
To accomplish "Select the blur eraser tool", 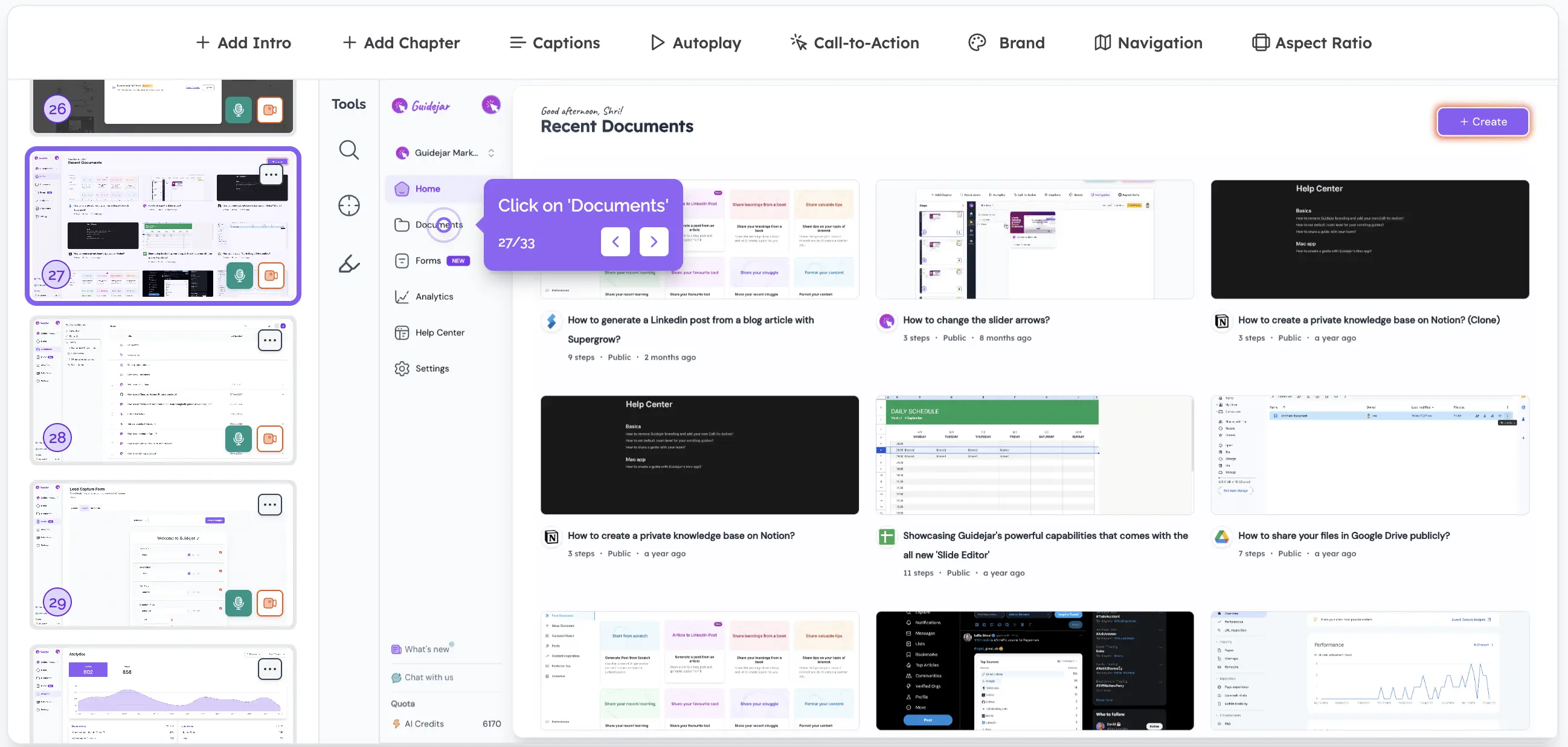I will tap(349, 264).
